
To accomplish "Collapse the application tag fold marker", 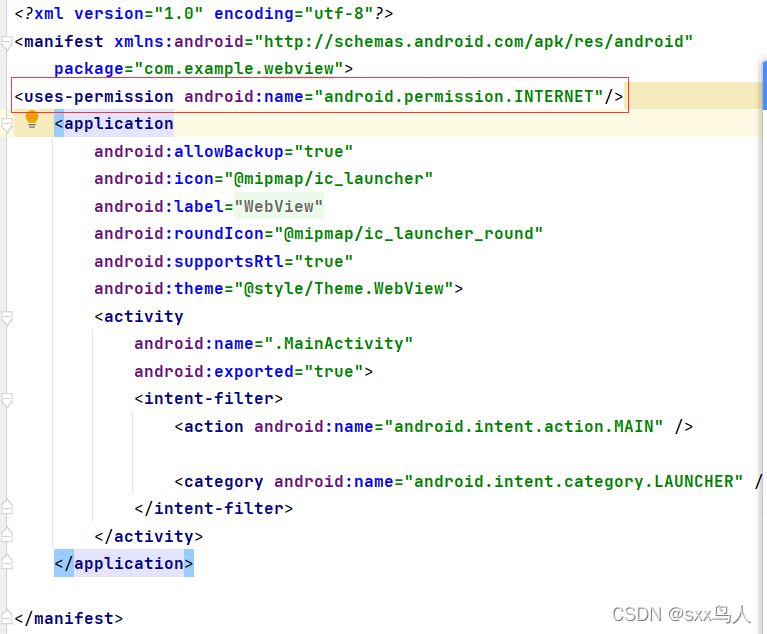I will (6, 126).
